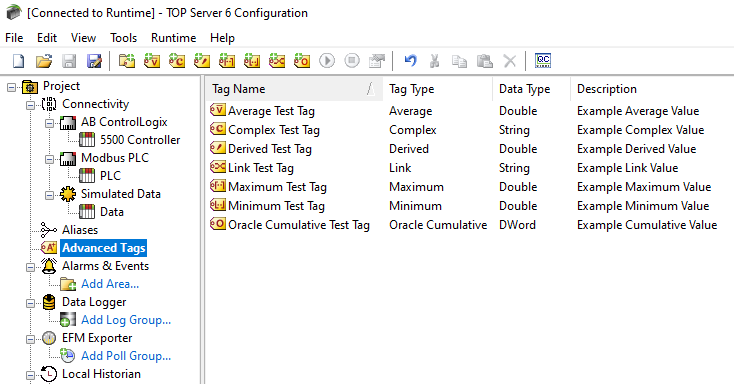Open the Tools menu
Image resolution: width=734 pixels, height=384 pixels.
click(x=124, y=38)
